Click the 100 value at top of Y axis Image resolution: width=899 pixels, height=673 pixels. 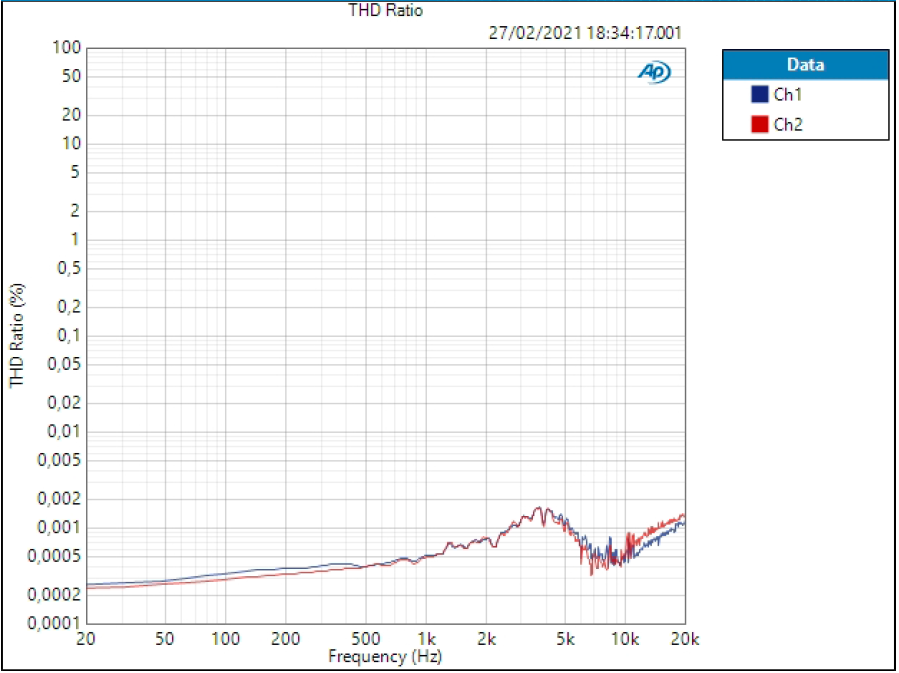[x=67, y=48]
